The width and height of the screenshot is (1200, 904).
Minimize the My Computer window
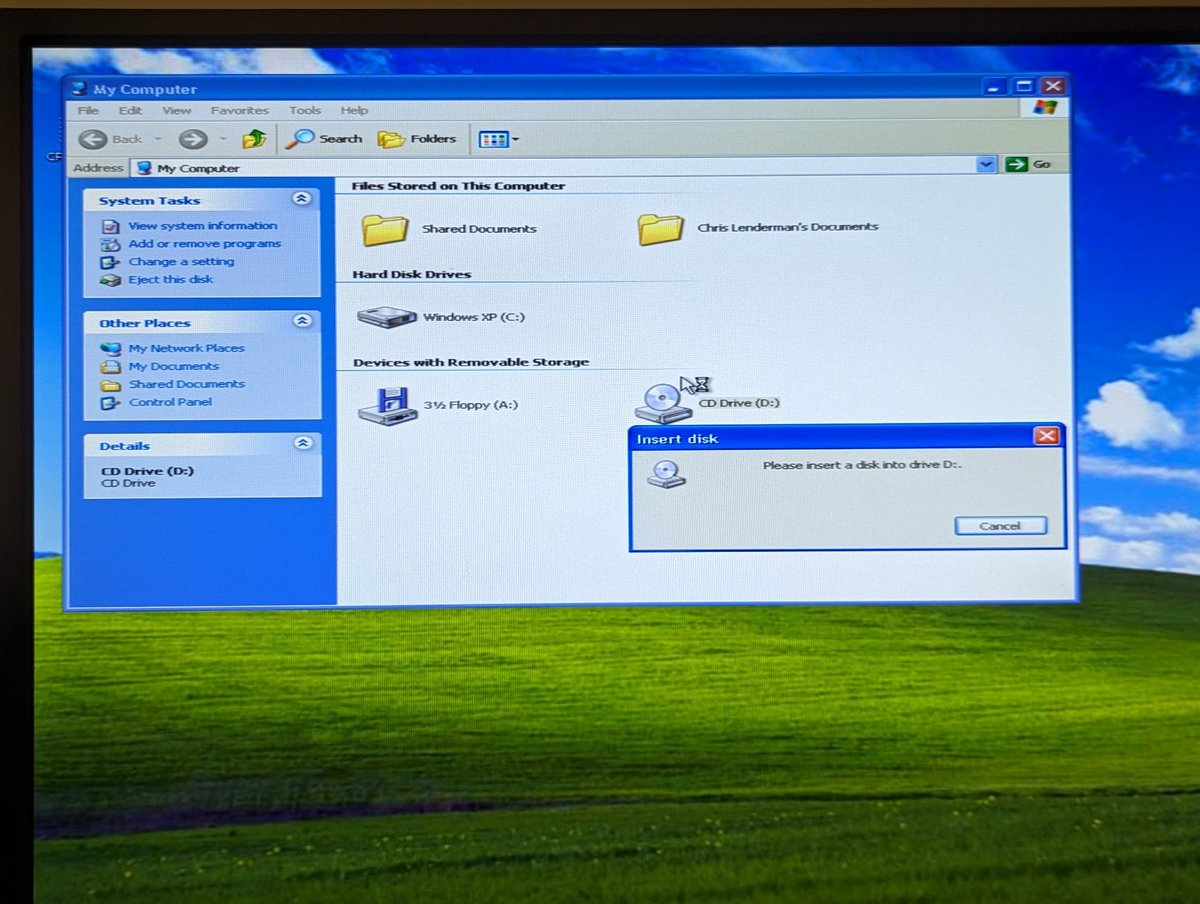pos(995,86)
